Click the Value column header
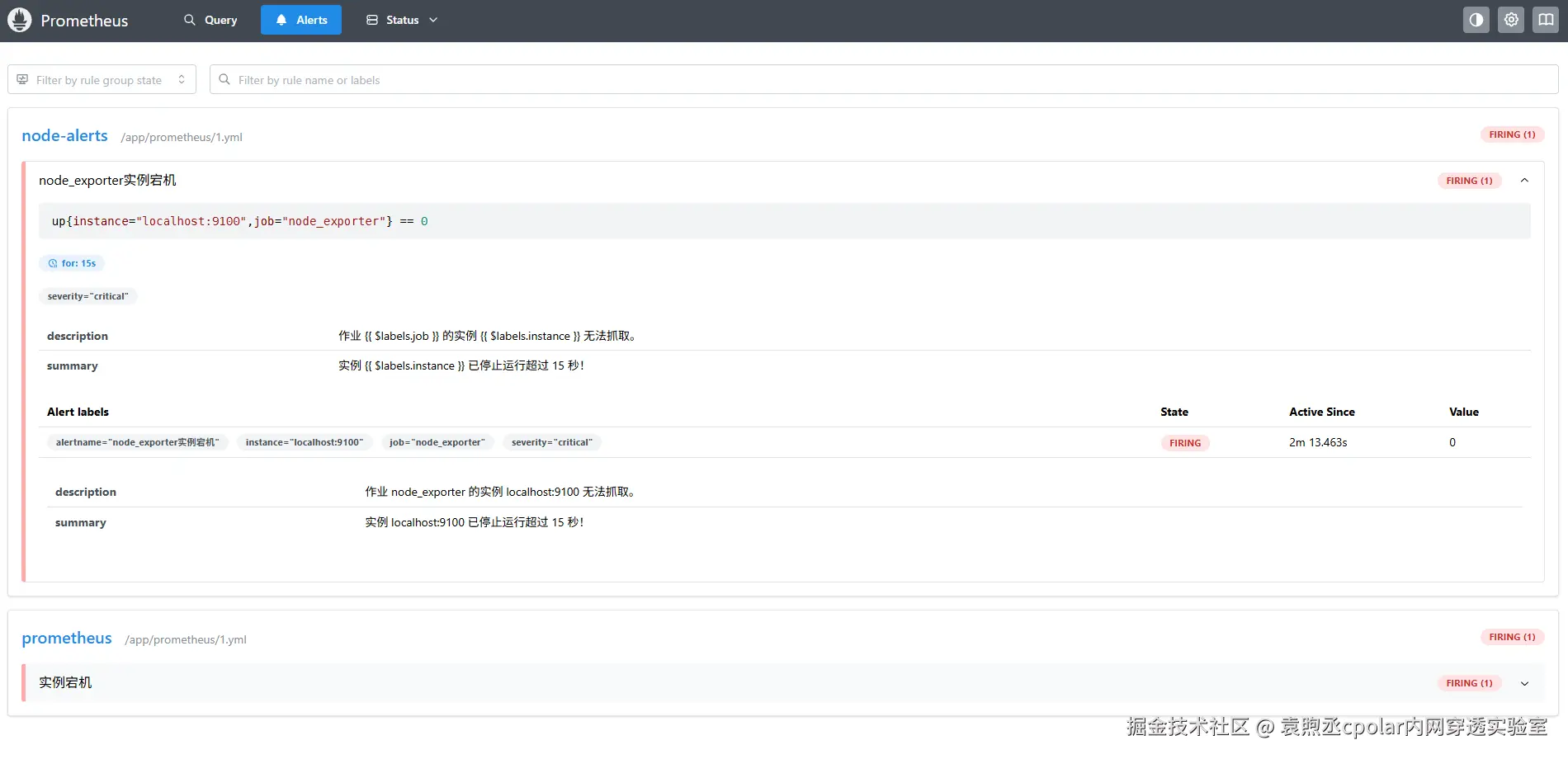This screenshot has height=759, width=1568. (x=1464, y=412)
